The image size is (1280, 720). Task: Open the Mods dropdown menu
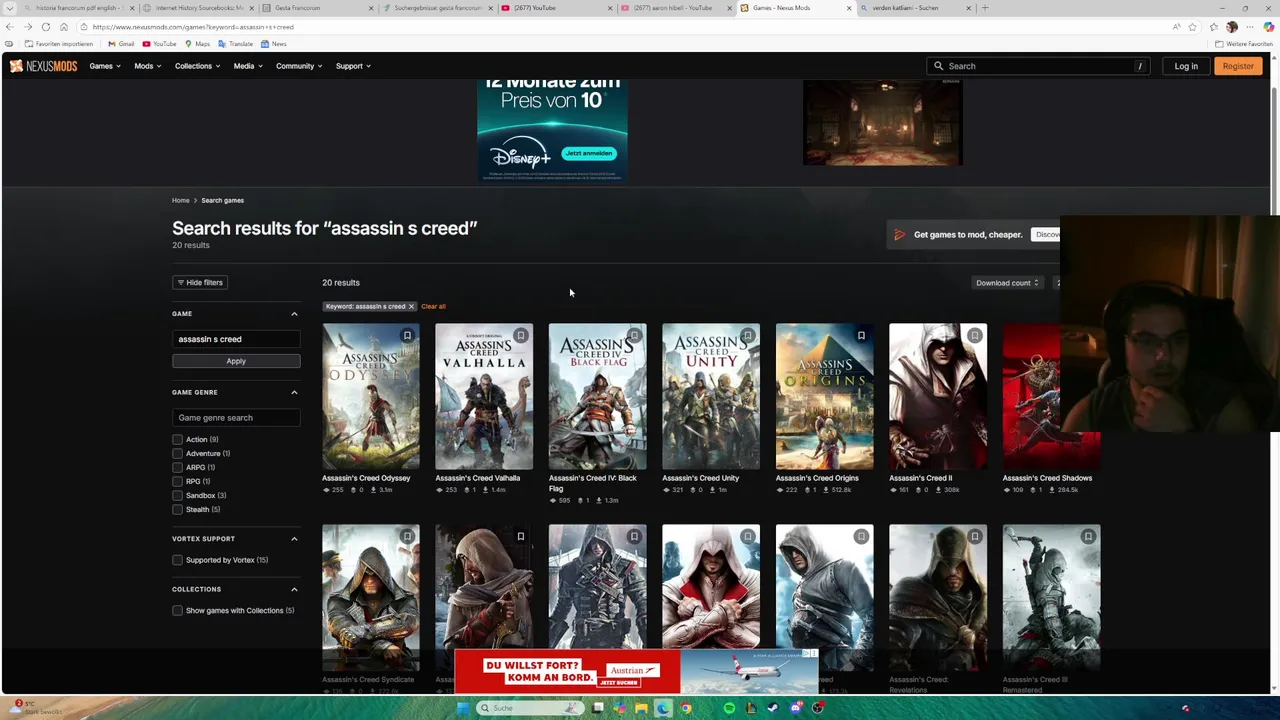pos(148,66)
